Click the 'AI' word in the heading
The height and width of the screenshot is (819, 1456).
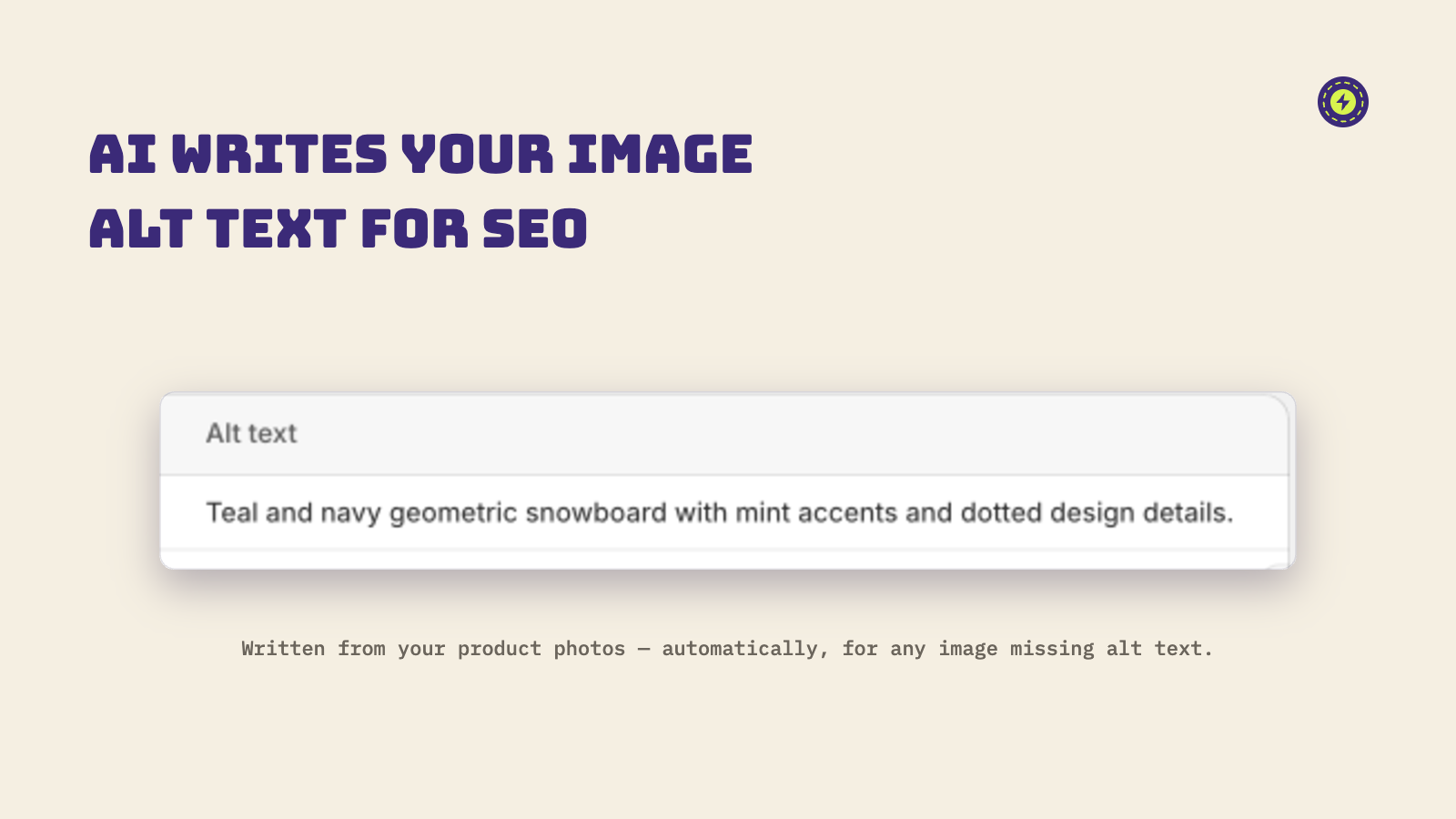tap(123, 154)
